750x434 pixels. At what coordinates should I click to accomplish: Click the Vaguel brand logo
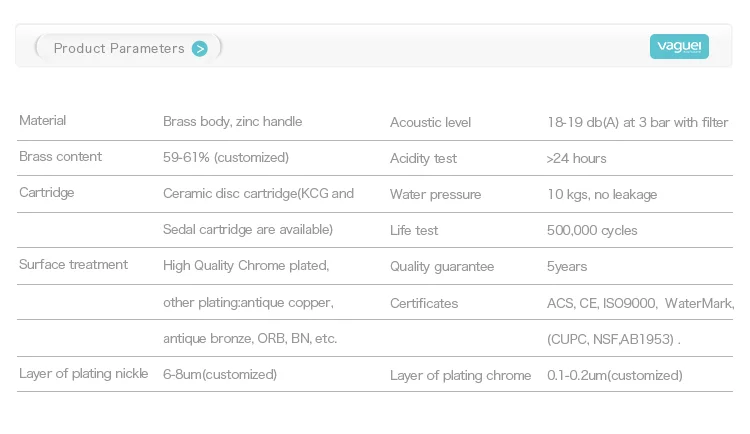[x=679, y=47]
